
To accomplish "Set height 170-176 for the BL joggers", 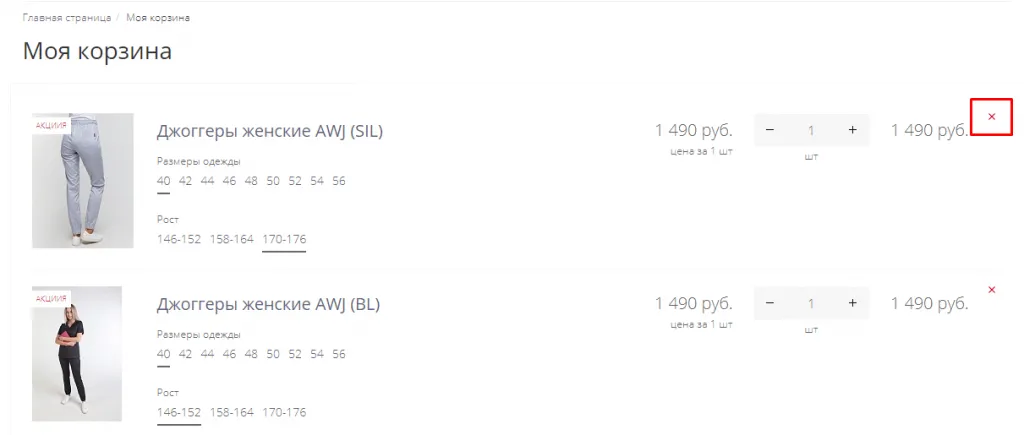I will click(284, 412).
